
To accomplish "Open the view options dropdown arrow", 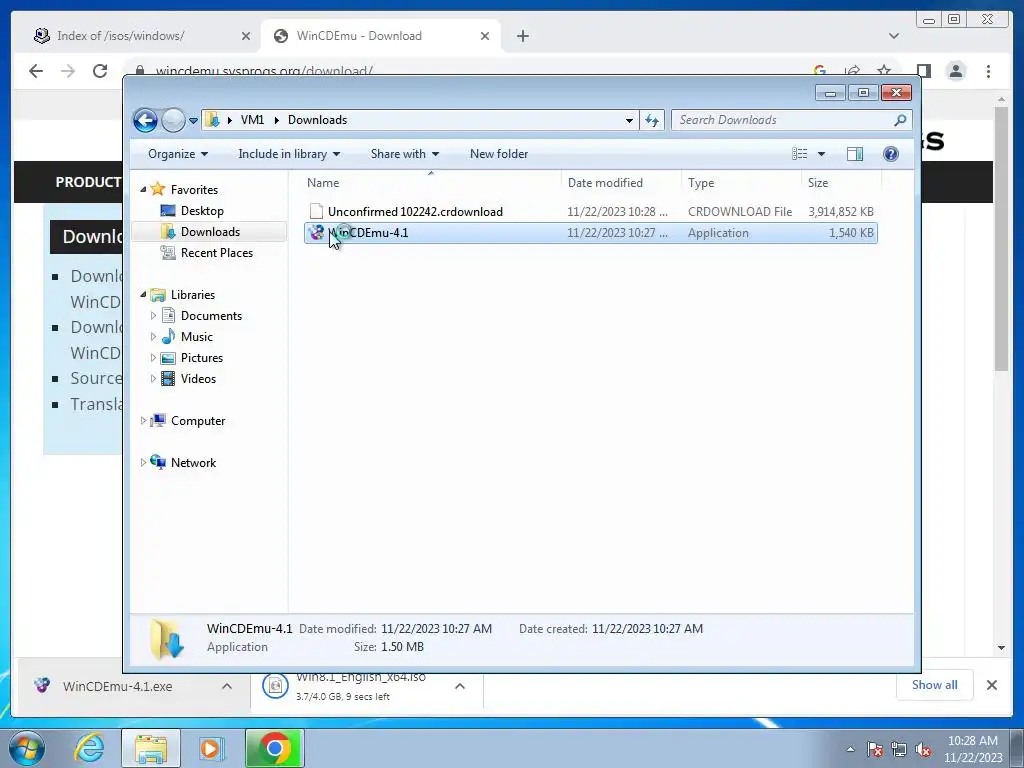I will pos(822,154).
